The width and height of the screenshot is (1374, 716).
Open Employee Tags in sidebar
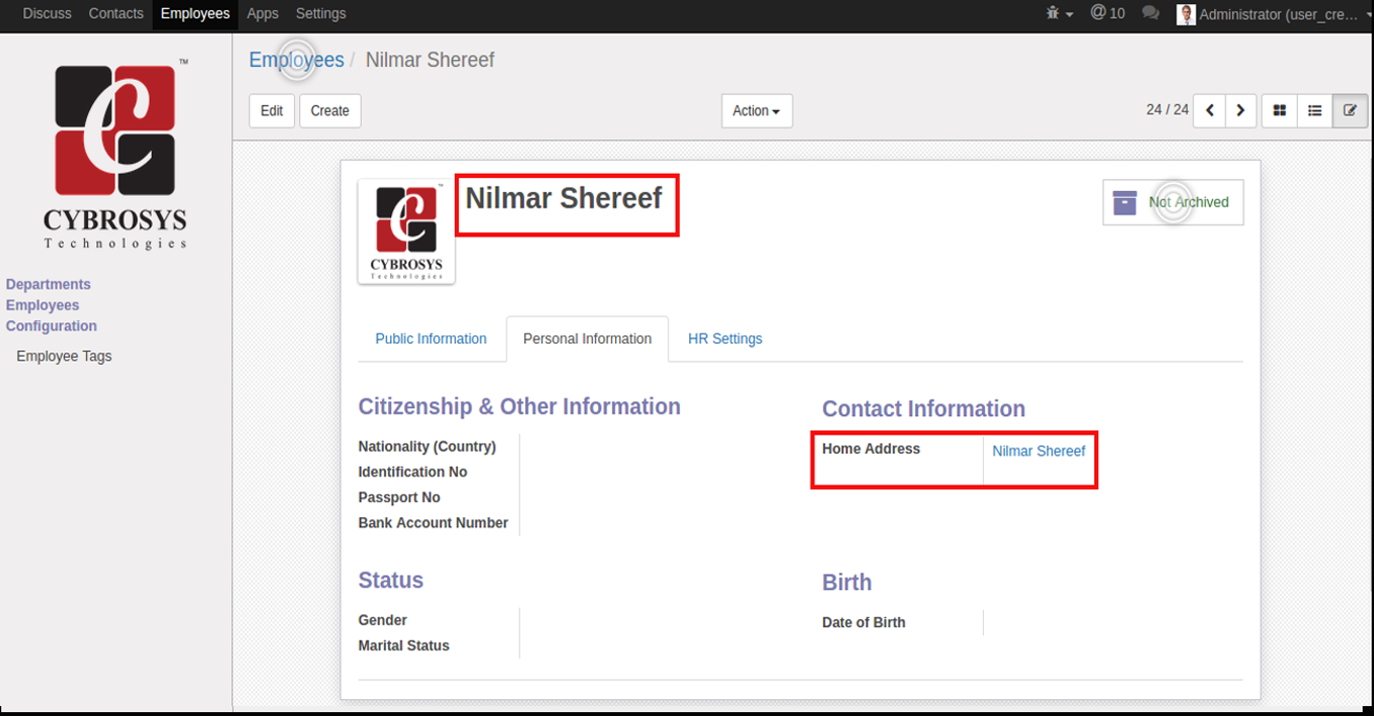64,356
